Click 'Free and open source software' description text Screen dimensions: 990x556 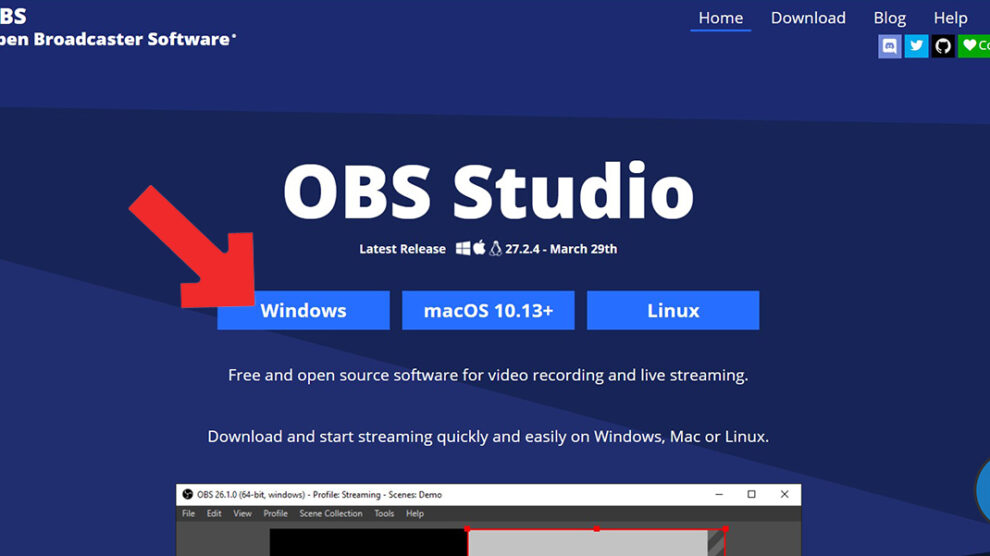tap(488, 375)
